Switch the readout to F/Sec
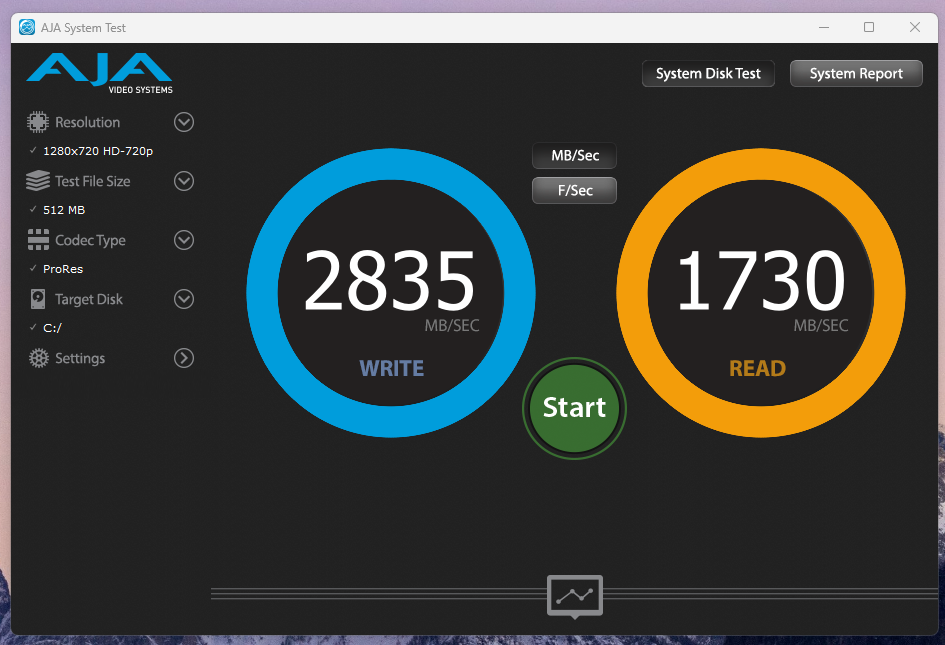 point(574,190)
